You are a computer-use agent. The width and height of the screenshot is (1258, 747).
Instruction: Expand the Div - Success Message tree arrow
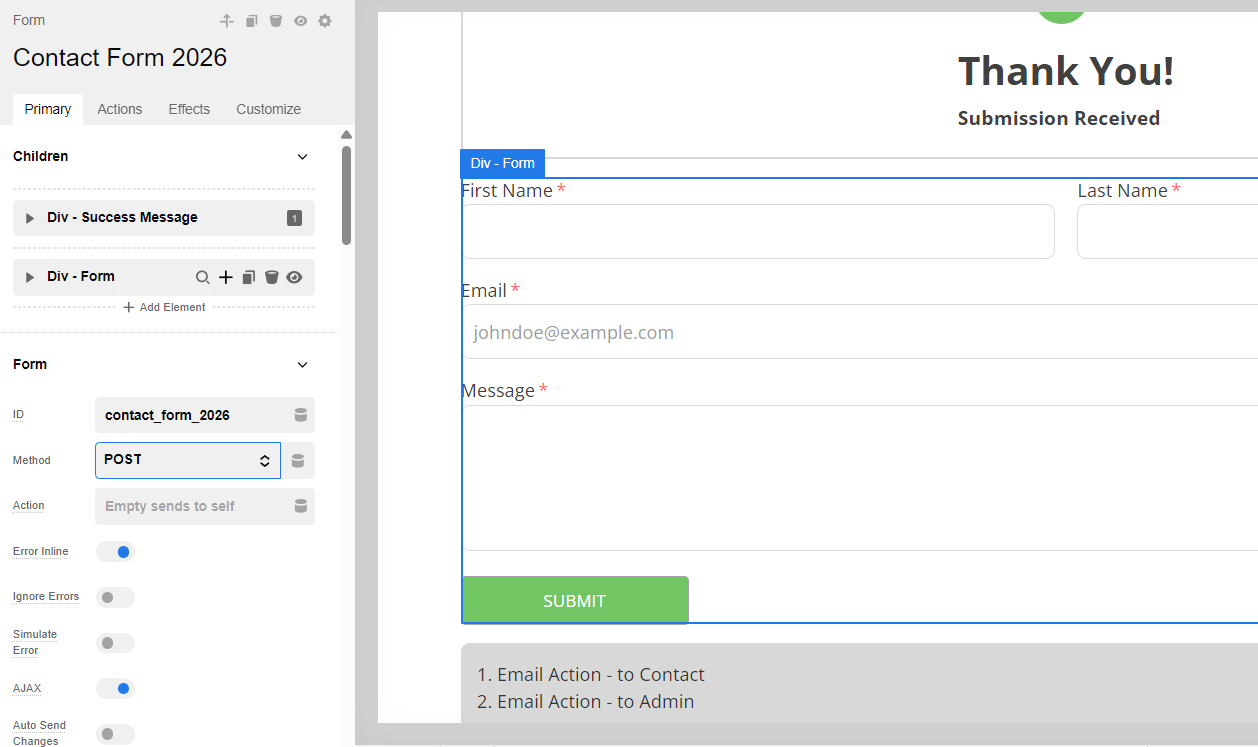(30, 218)
